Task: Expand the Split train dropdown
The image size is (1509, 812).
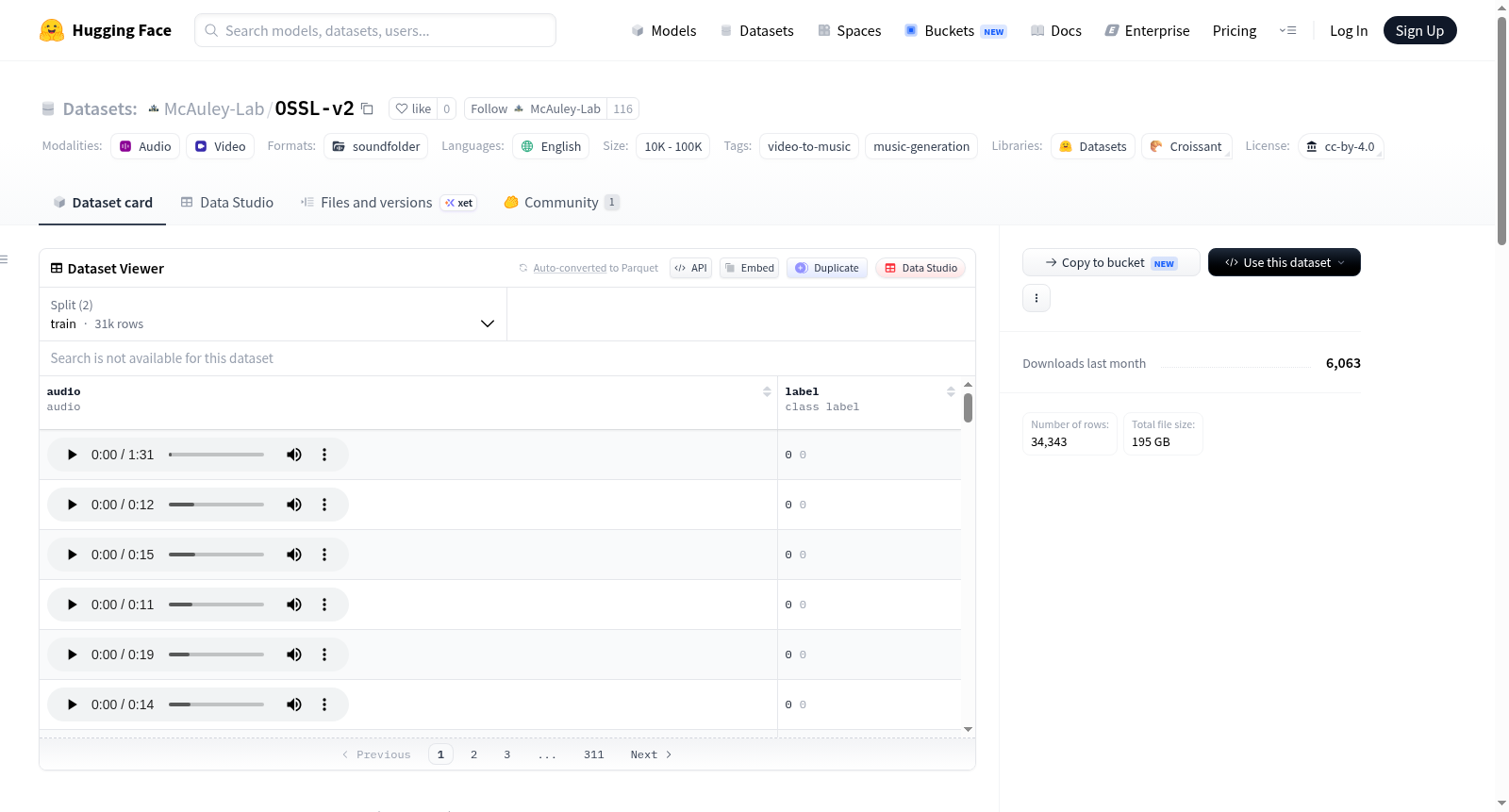Action: (273, 314)
